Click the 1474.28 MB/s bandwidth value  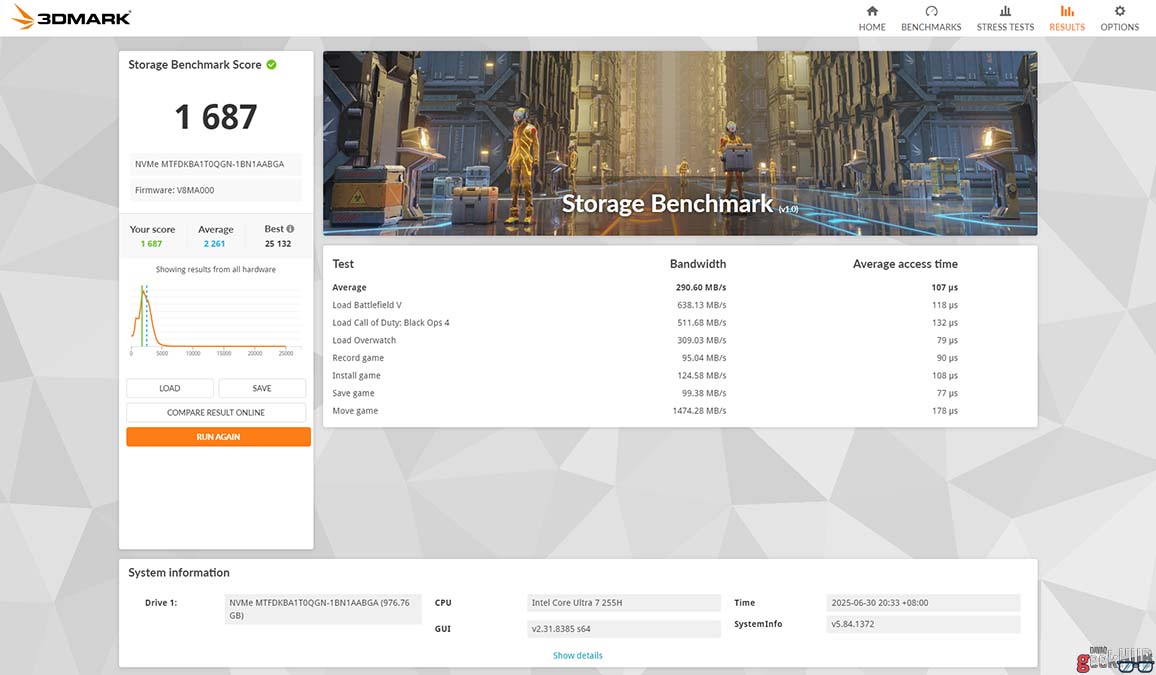pyautogui.click(x=699, y=411)
